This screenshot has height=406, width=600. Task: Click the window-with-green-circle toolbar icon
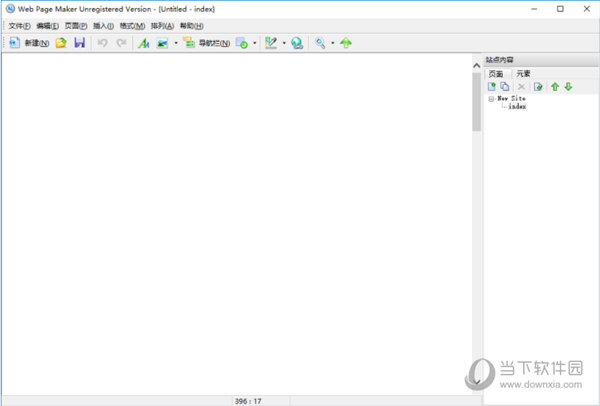[x=241, y=43]
